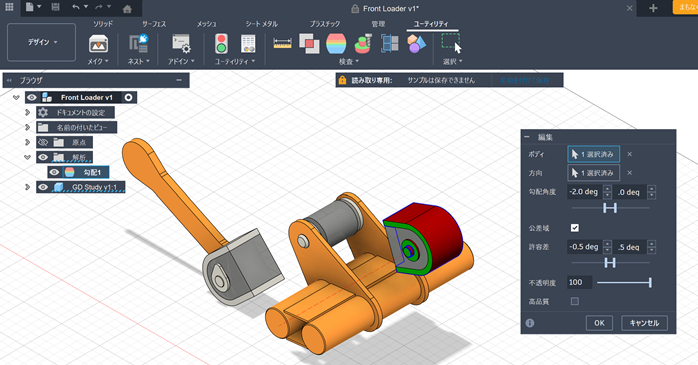This screenshot has height=365, width=698.
Task: Toggle visibility of 勾配1 analysis
Action: point(54,172)
